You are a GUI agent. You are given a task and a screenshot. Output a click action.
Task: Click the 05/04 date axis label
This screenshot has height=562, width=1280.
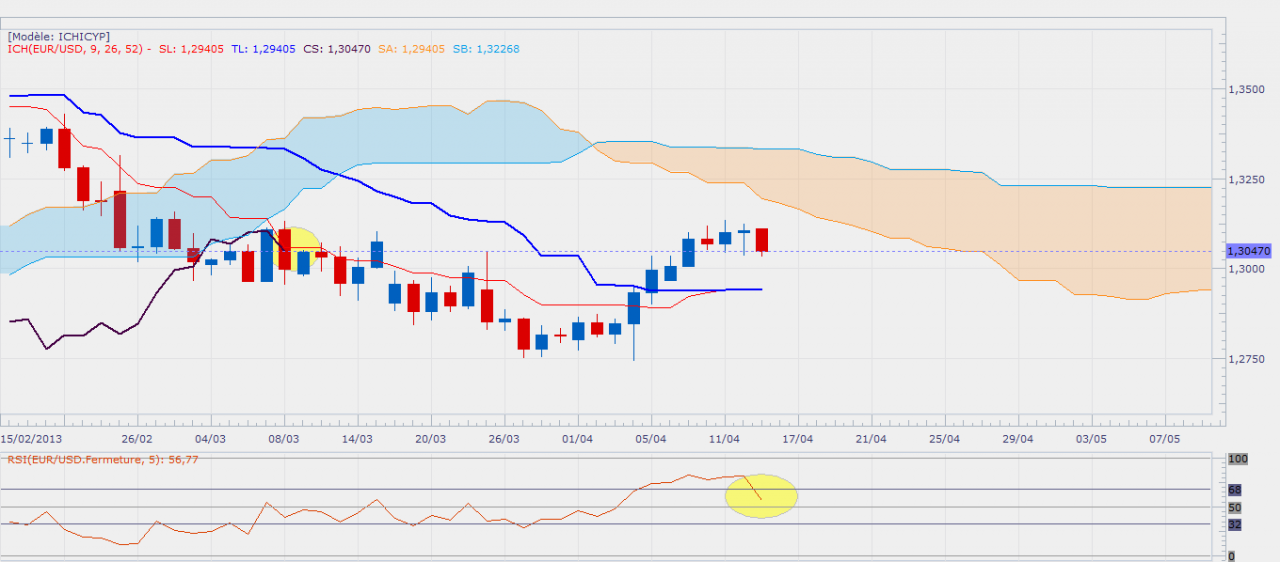(x=651, y=439)
